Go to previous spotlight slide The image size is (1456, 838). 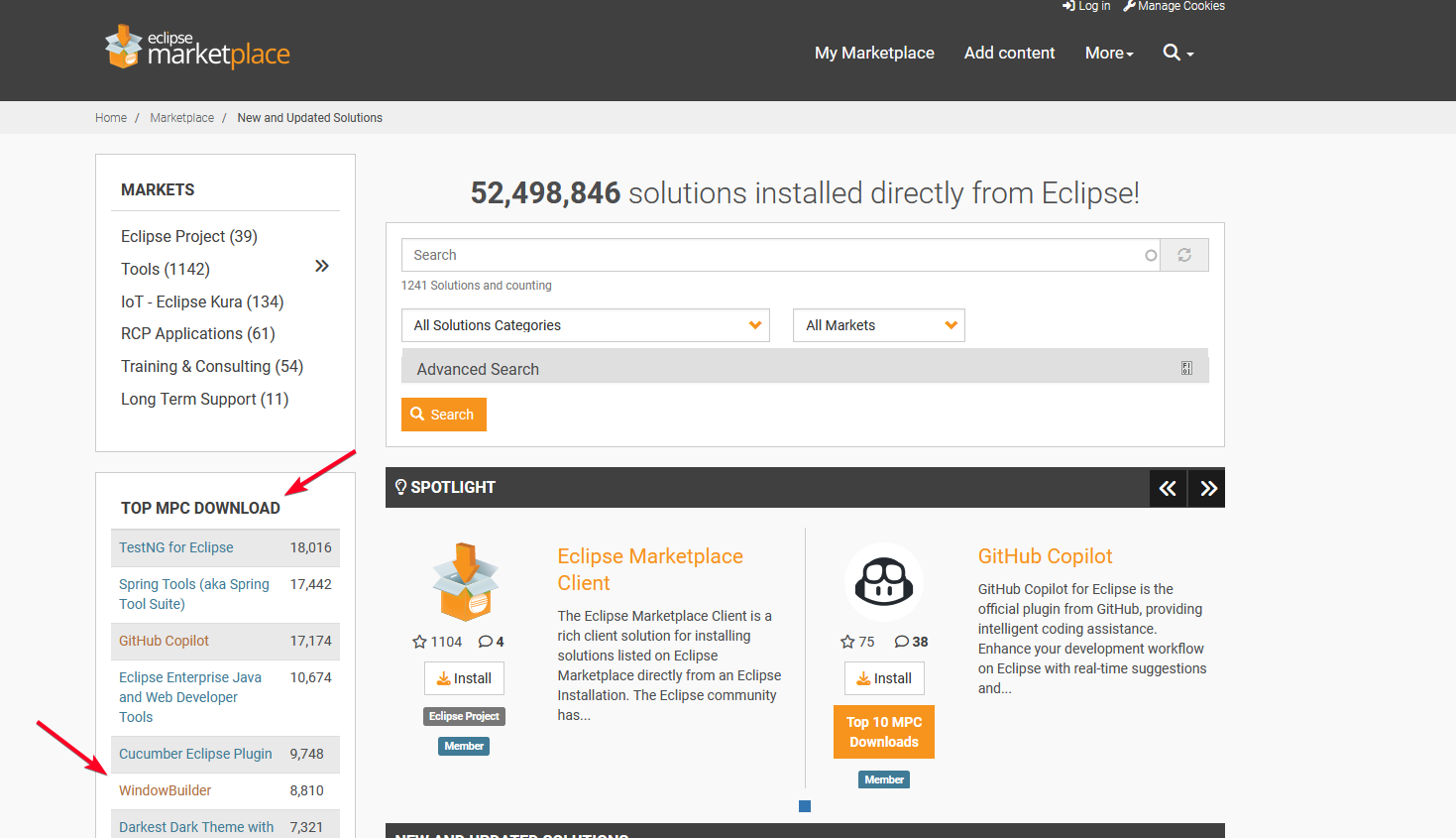[1168, 488]
